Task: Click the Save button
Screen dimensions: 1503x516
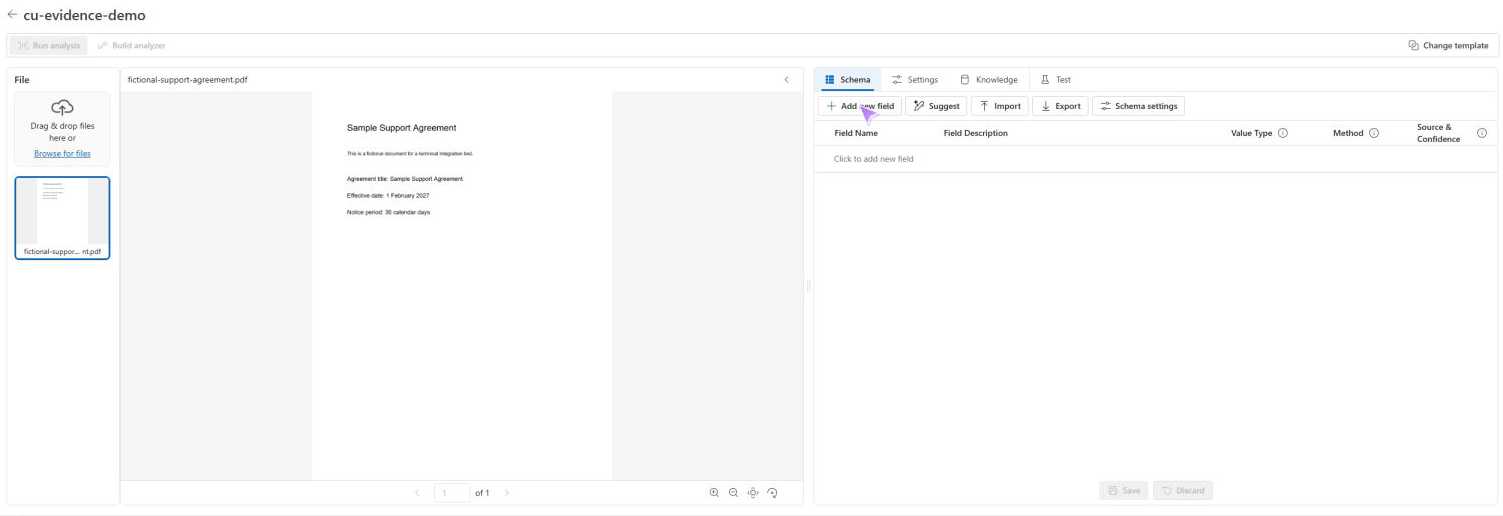Action: pos(1124,491)
